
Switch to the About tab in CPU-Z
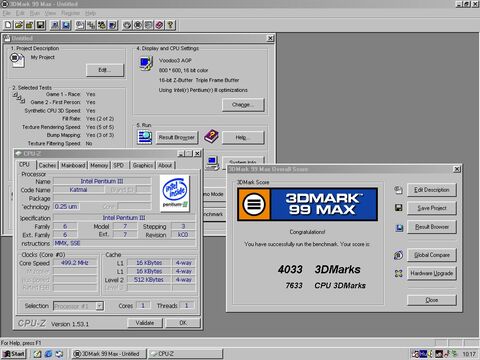tap(165, 165)
